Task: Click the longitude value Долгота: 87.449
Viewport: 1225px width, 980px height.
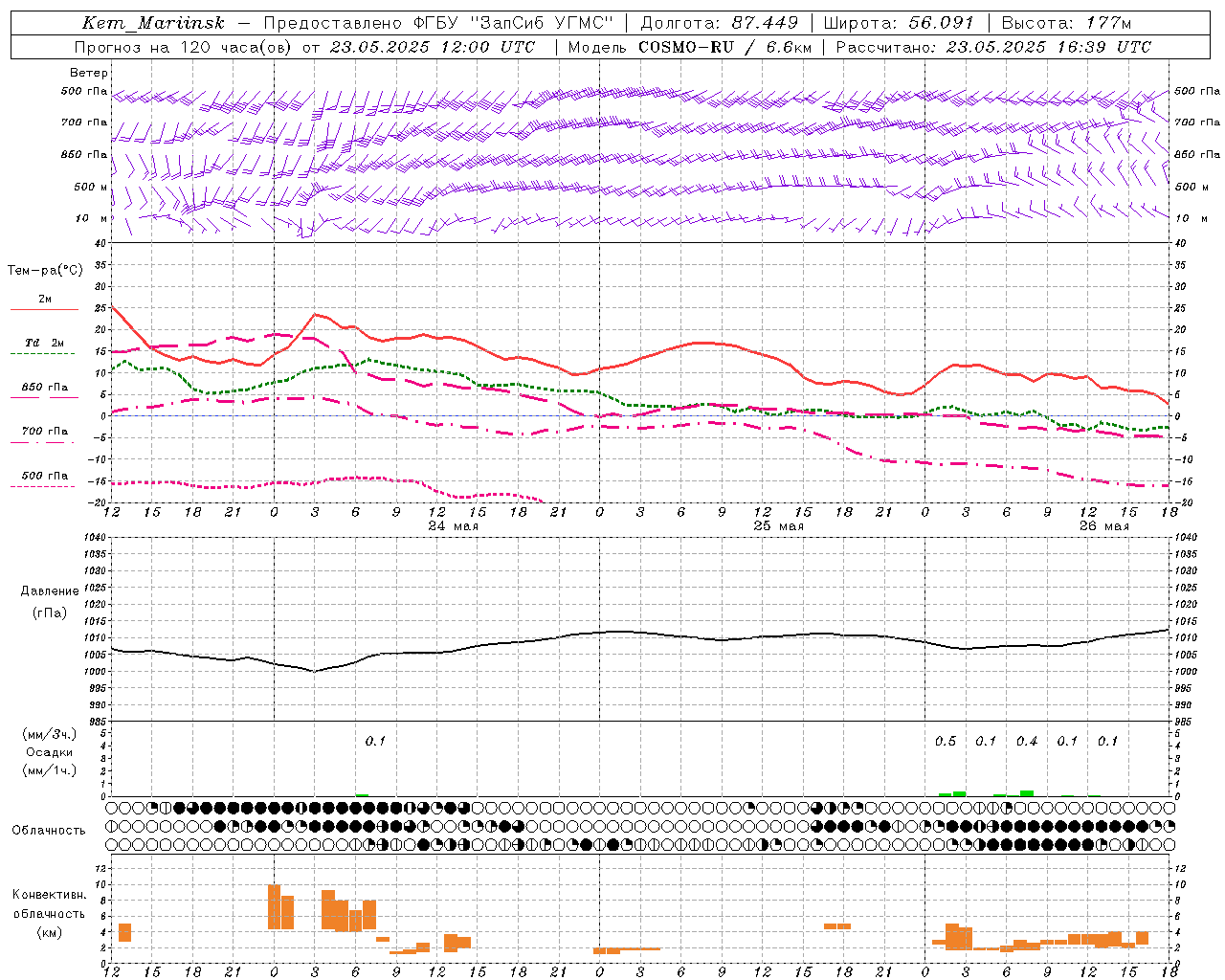Action: 718,23
